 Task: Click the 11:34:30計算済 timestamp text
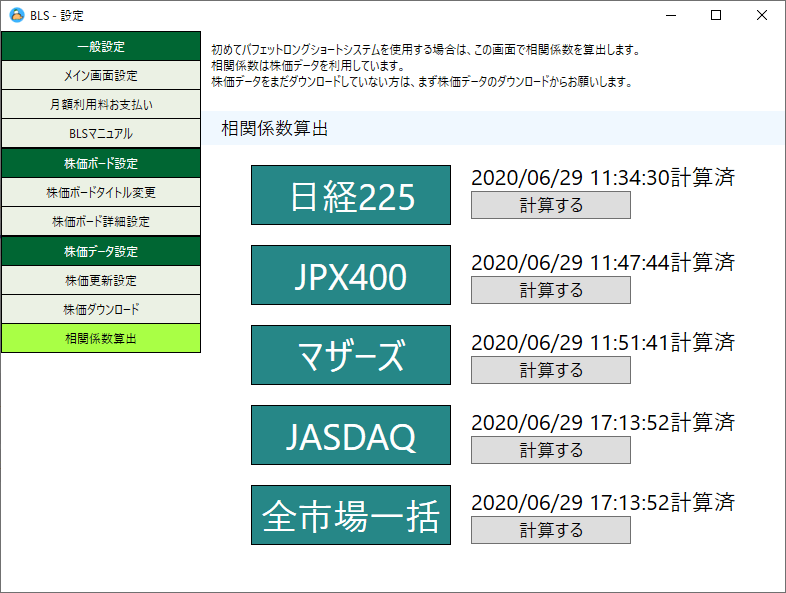pyautogui.click(x=603, y=177)
